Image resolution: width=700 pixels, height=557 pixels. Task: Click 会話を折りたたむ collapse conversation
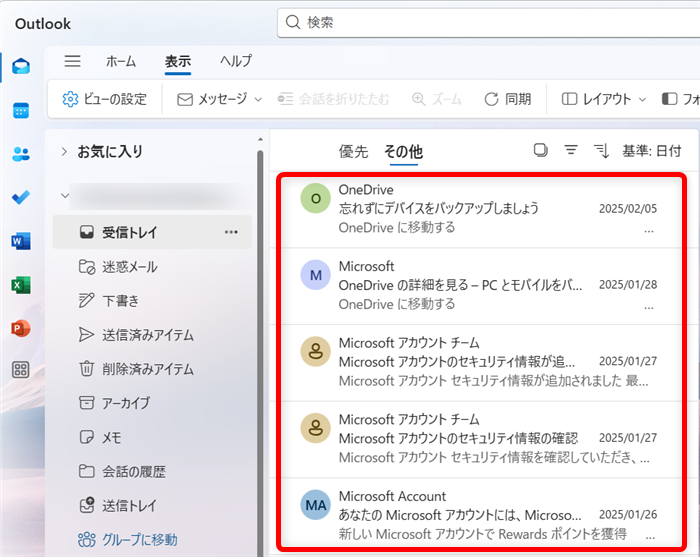coord(333,99)
